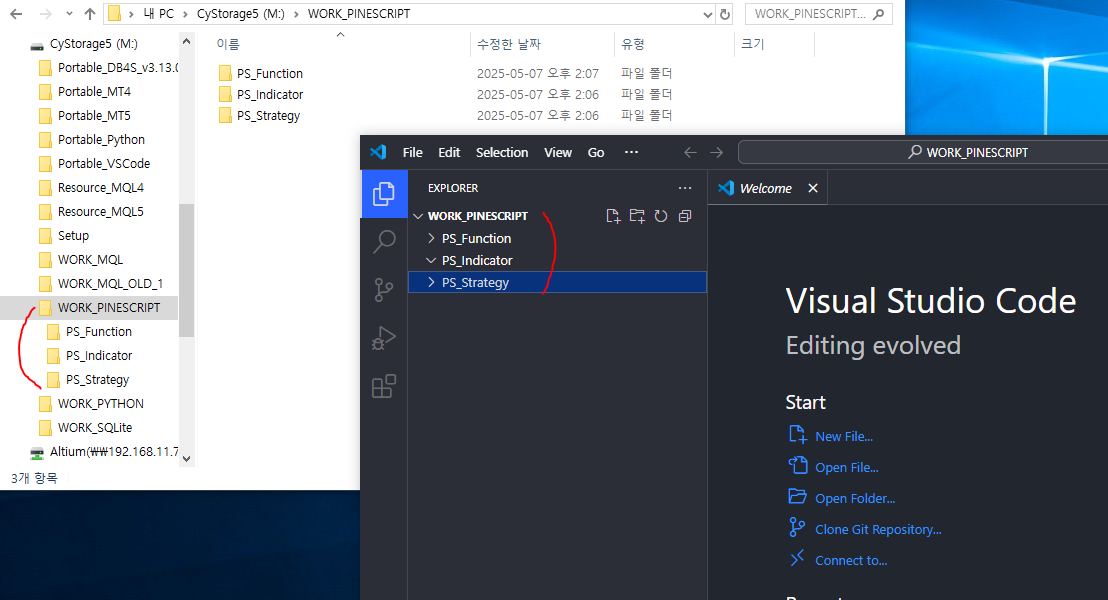Open recent locations dropdown in File Explorer

(69, 14)
